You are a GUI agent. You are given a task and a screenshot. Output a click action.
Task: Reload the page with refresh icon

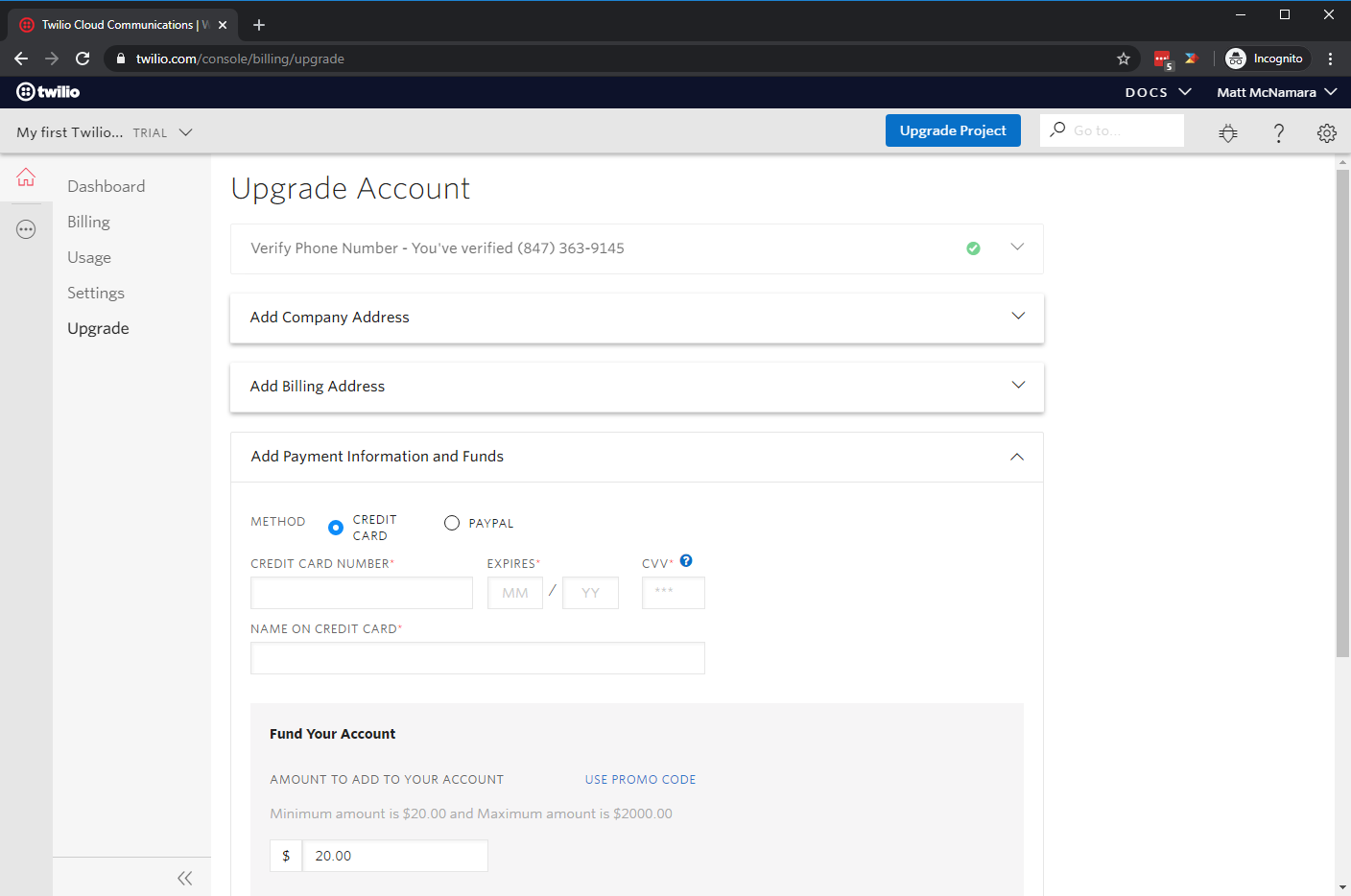83,59
